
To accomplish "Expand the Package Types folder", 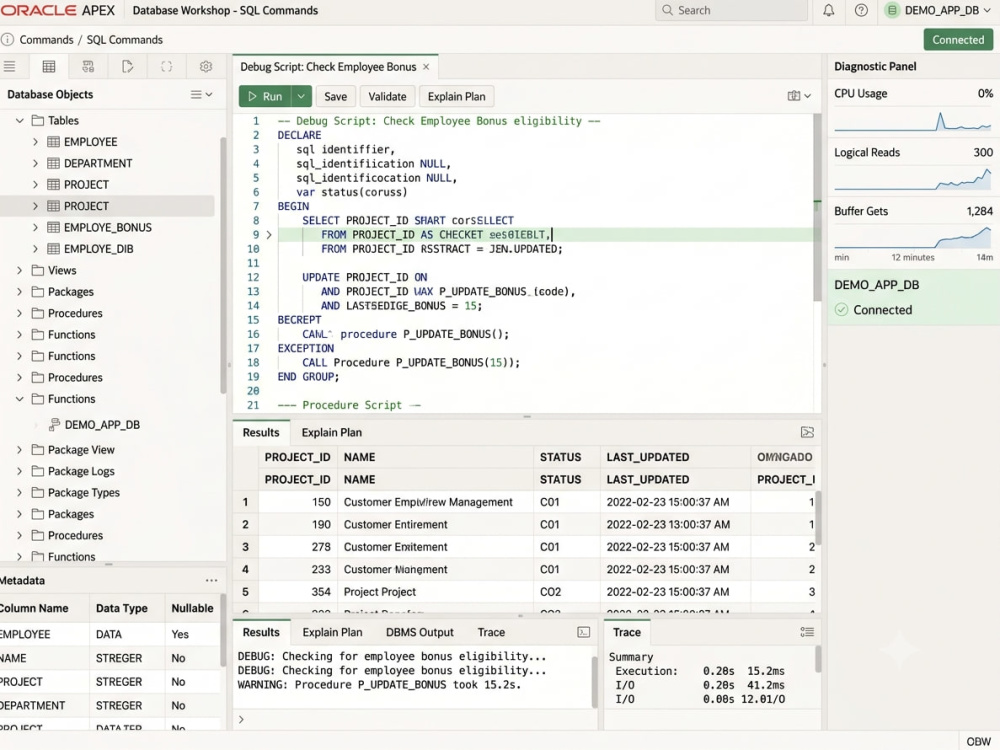I will tap(19, 492).
